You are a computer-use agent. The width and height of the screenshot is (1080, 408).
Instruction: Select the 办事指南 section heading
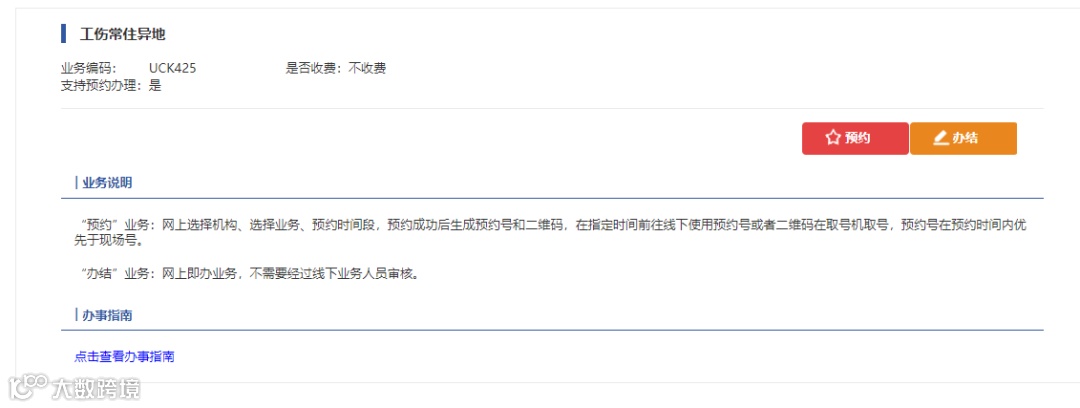[x=107, y=316]
